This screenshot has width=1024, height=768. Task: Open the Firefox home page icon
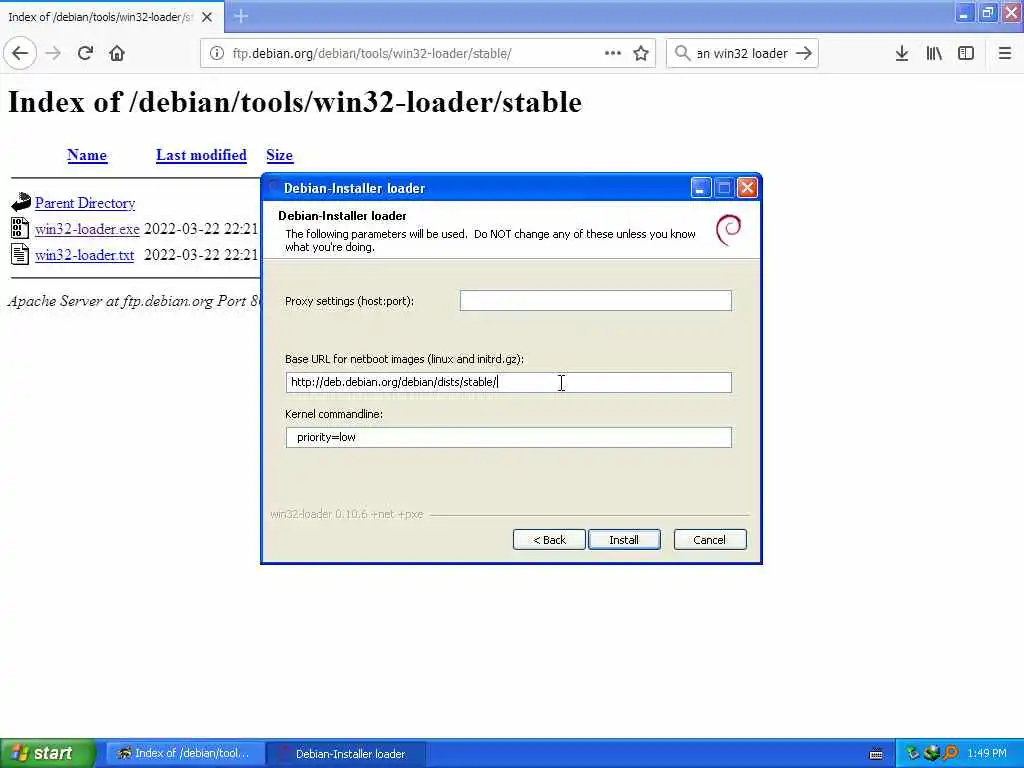point(117,53)
